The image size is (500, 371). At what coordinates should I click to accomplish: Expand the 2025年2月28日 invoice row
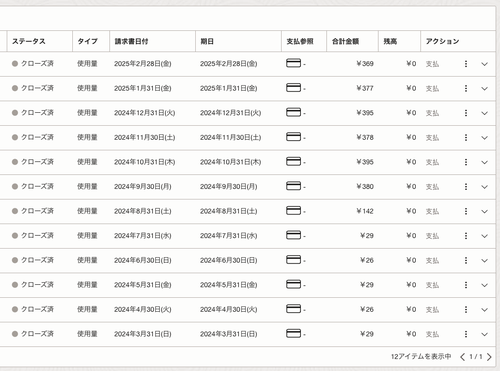coord(484,64)
